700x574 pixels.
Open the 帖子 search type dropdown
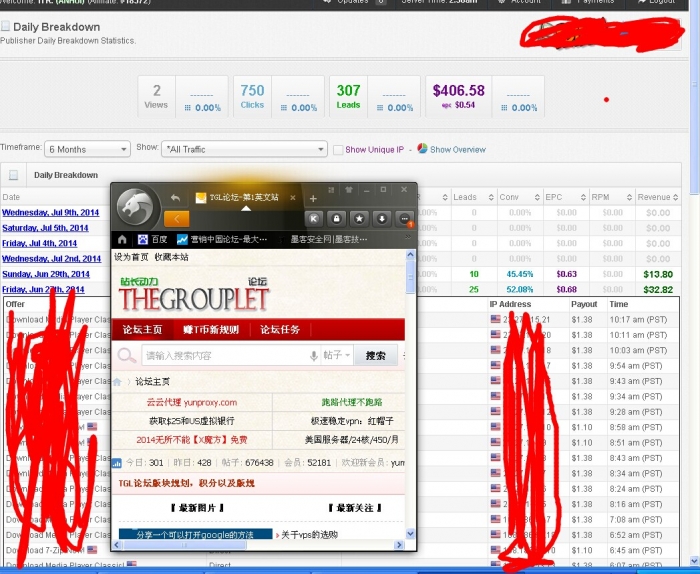coord(337,355)
